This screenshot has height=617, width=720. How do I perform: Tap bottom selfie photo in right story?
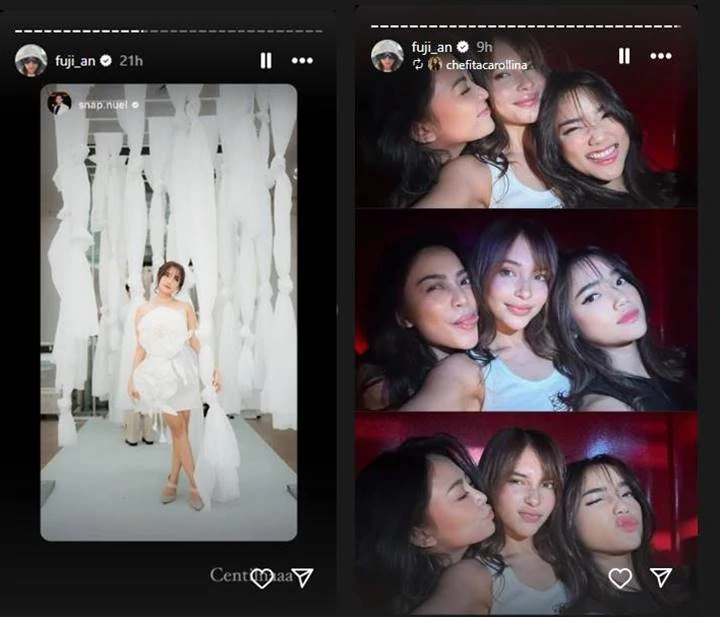(x=527, y=513)
